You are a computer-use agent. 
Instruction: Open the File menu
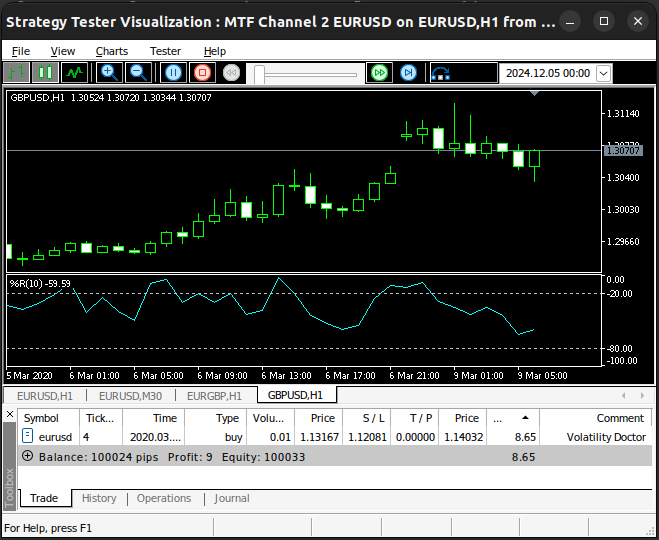[x=21, y=51]
